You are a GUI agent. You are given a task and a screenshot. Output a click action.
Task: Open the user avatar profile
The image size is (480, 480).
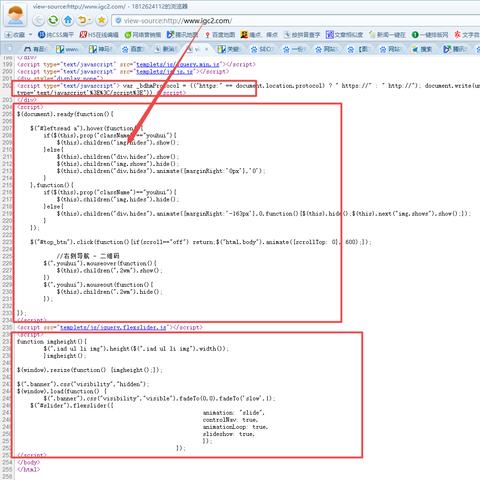click(15, 14)
